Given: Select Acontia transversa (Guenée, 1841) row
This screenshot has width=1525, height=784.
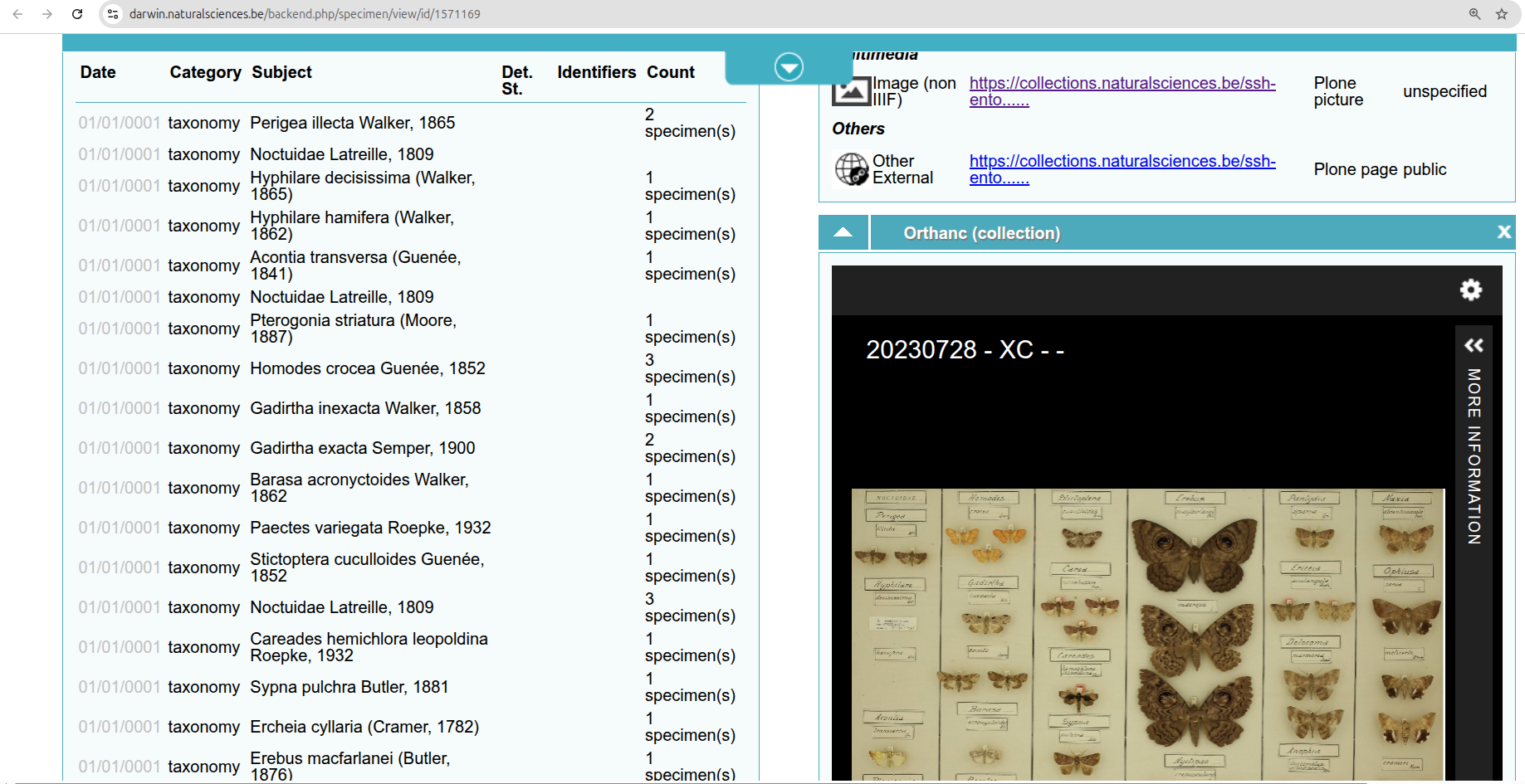Looking at the screenshot, I should (x=411, y=265).
